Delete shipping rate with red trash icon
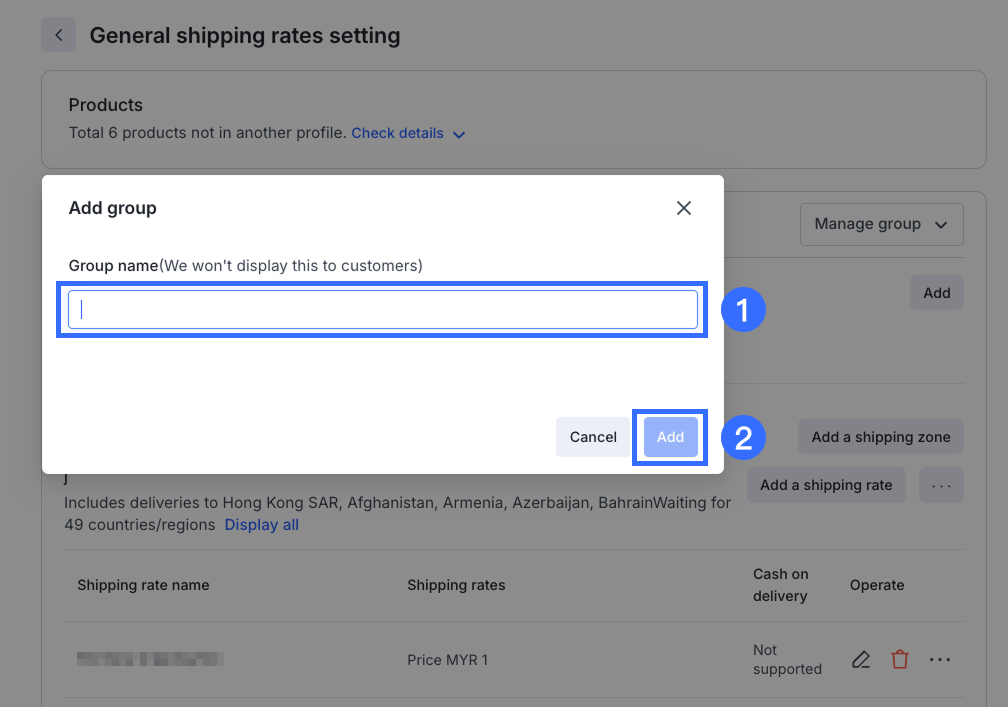This screenshot has height=707, width=1008. pos(900,660)
